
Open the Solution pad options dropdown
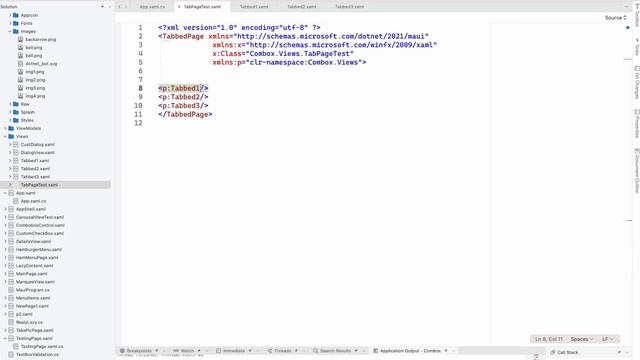click(102, 7)
